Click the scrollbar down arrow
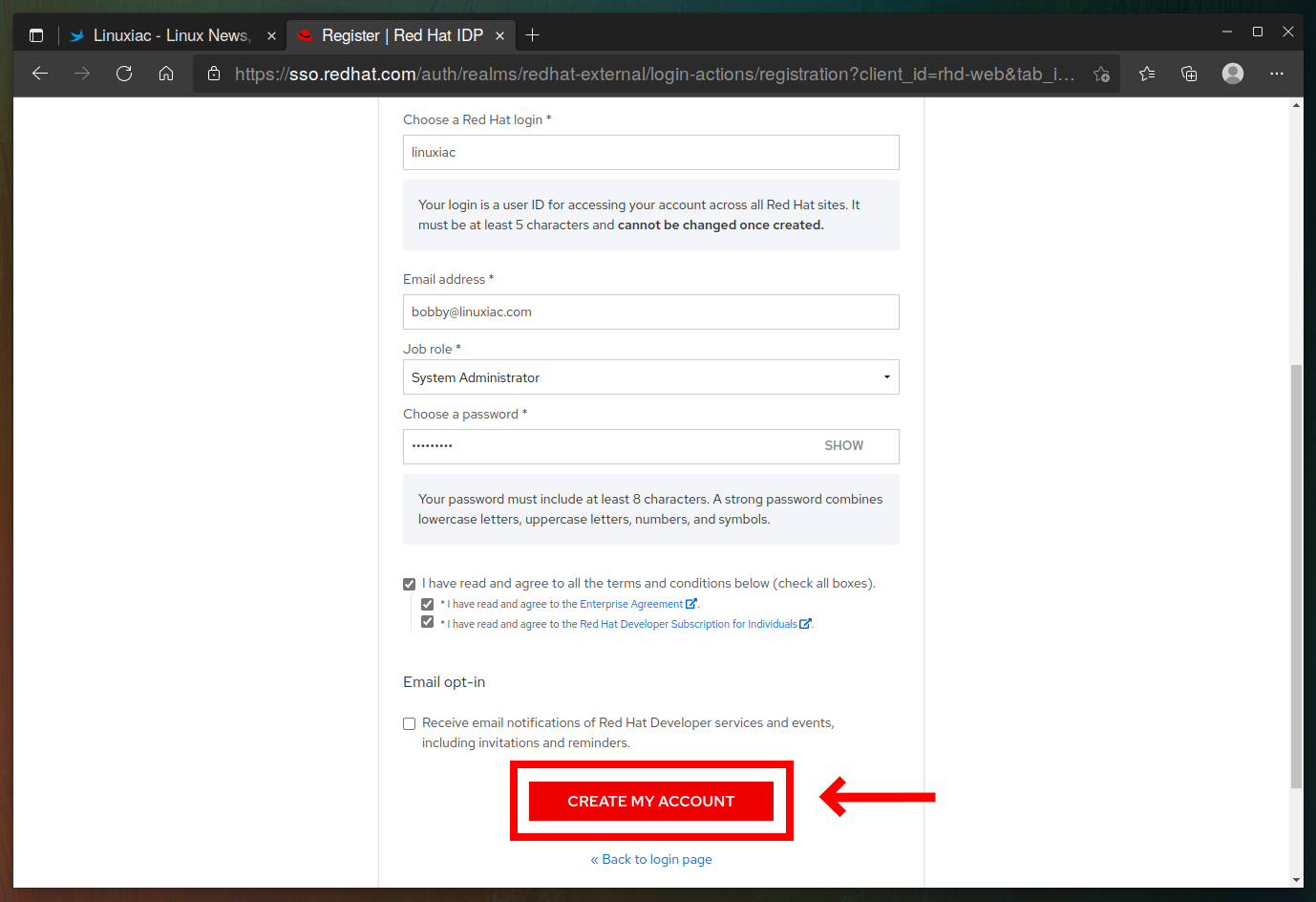The width and height of the screenshot is (1316, 902). (1296, 880)
